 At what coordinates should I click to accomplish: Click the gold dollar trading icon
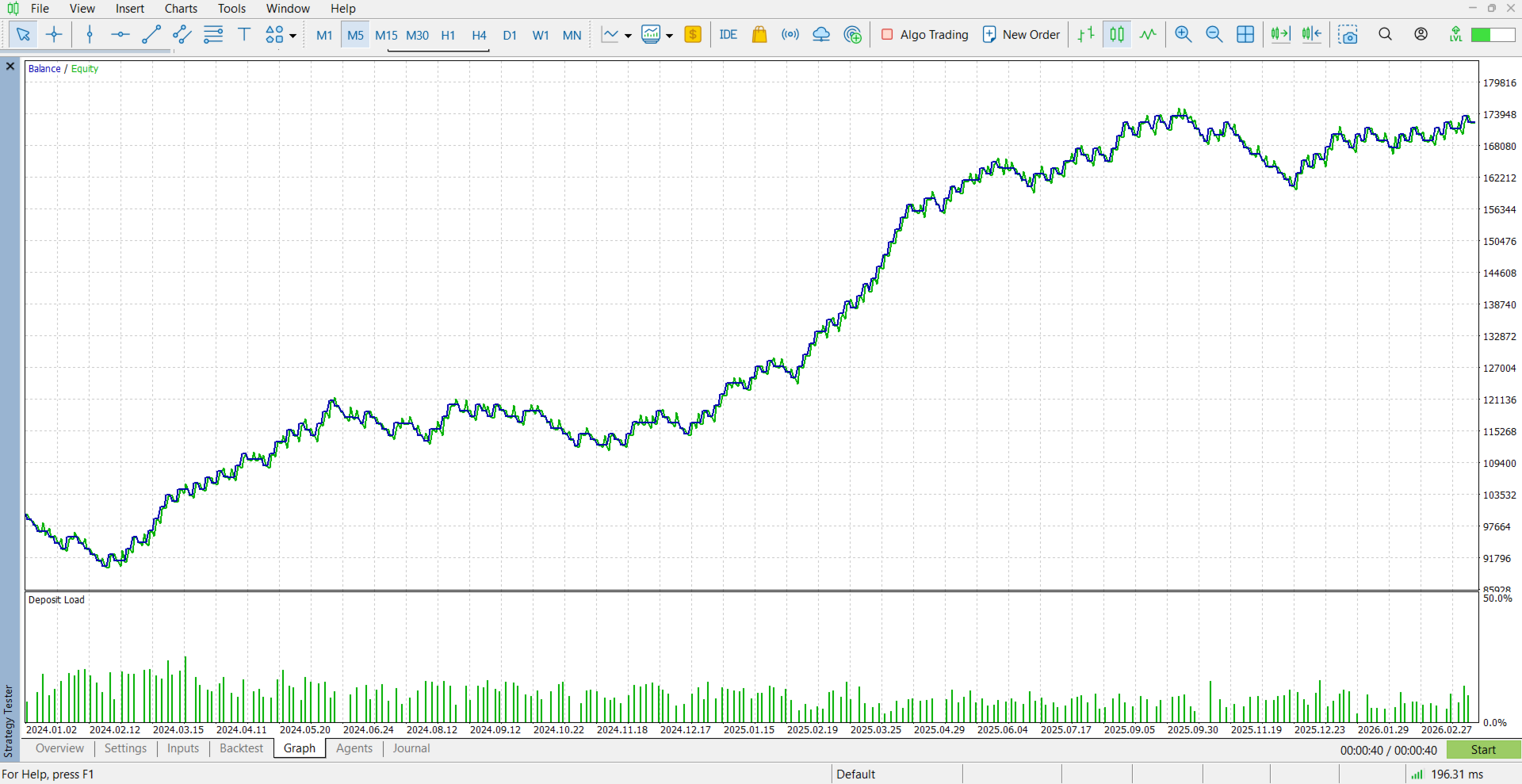tap(693, 34)
